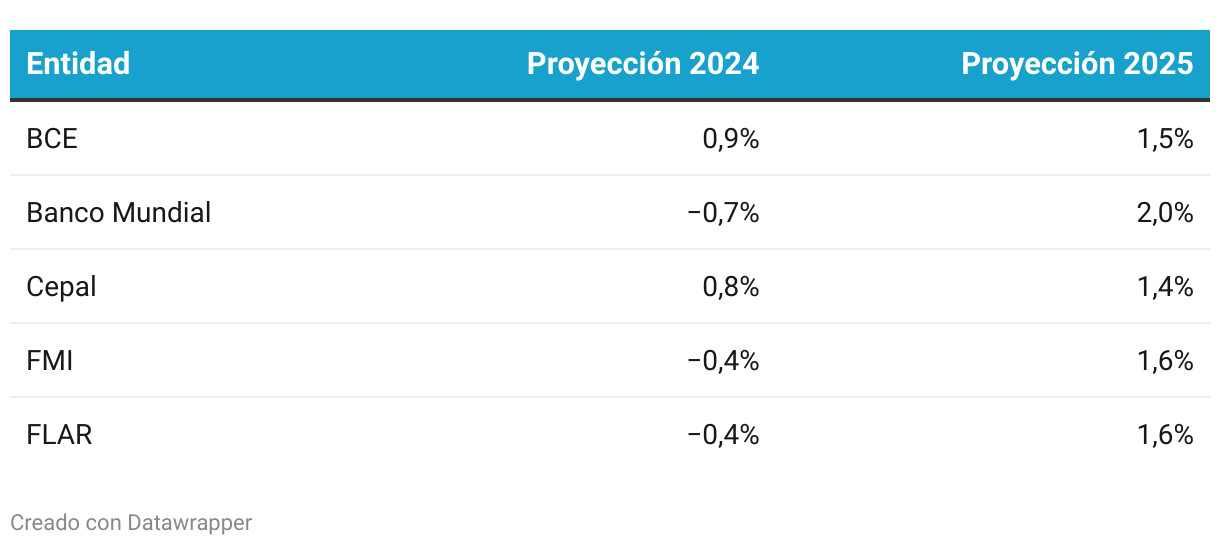Click the Proyección 2024 column header
Viewport: 1220px width, 546px height.
pos(643,64)
